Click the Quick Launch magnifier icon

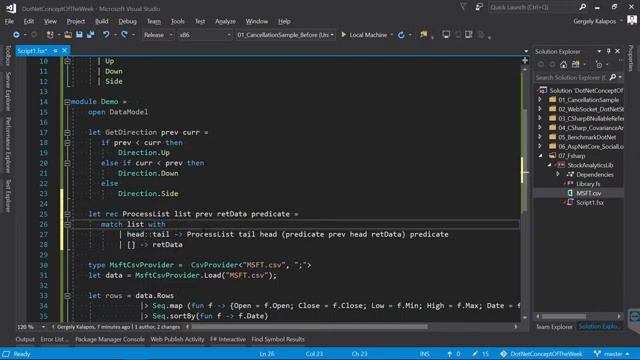click(582, 7)
